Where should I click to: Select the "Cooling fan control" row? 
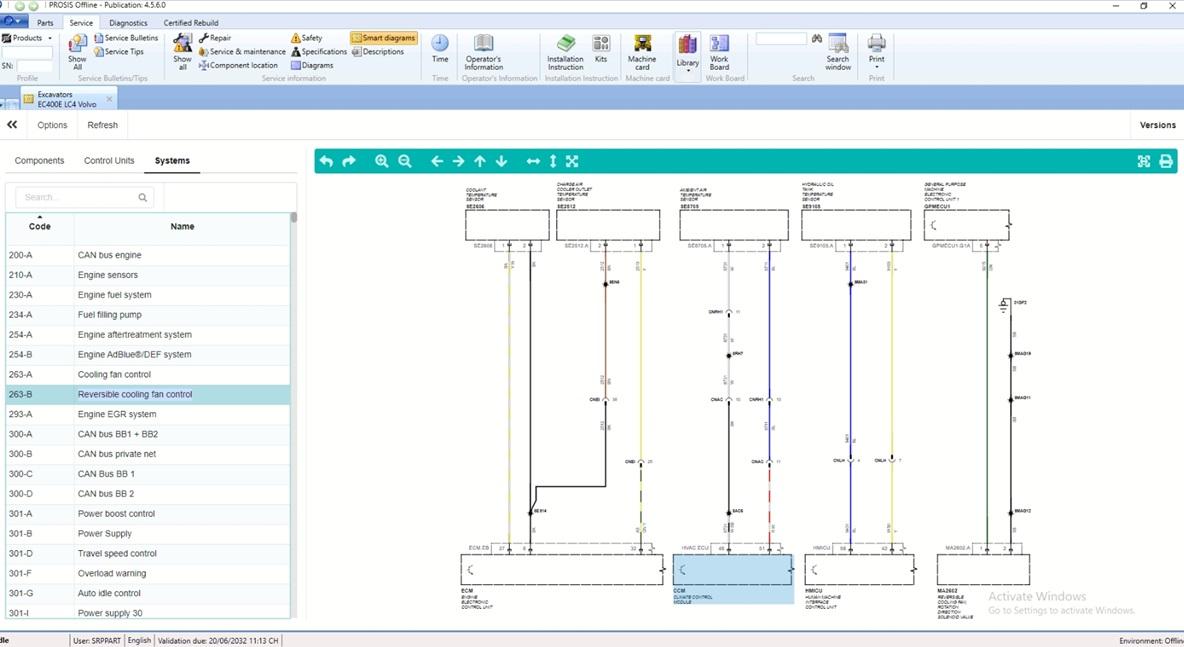tap(148, 374)
